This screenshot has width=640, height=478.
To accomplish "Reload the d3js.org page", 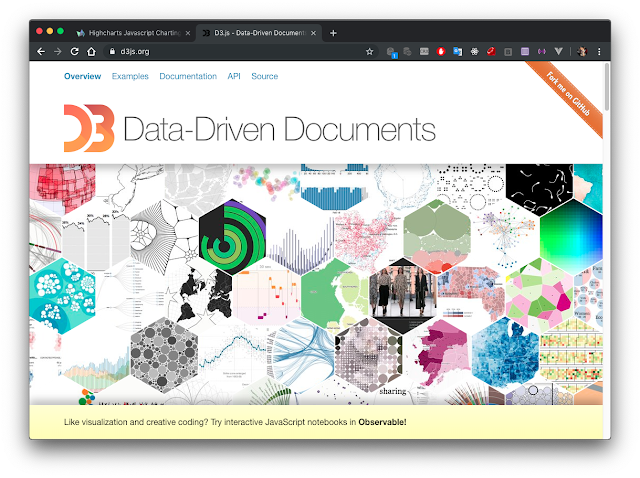I will 74,51.
